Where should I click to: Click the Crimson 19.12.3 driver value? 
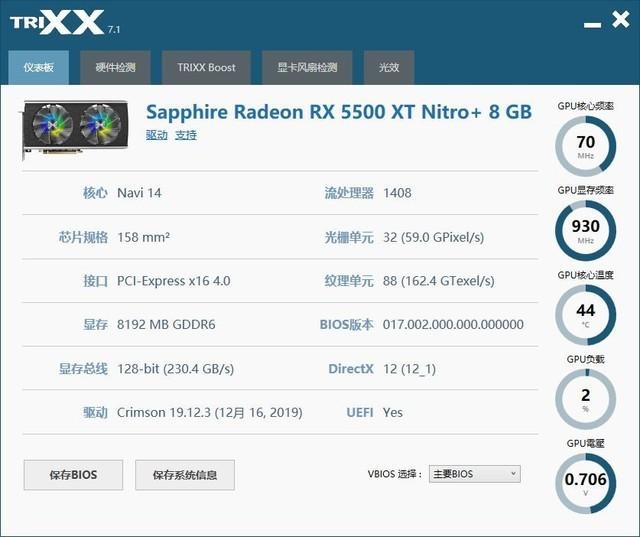(209, 413)
